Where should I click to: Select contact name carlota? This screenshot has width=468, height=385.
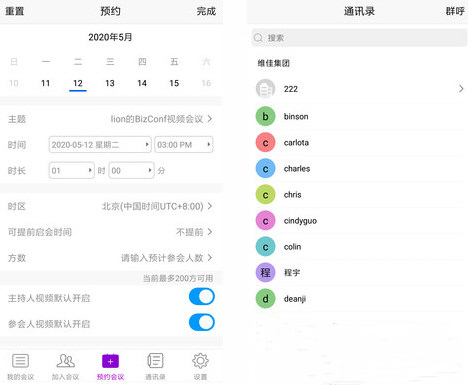click(x=296, y=142)
